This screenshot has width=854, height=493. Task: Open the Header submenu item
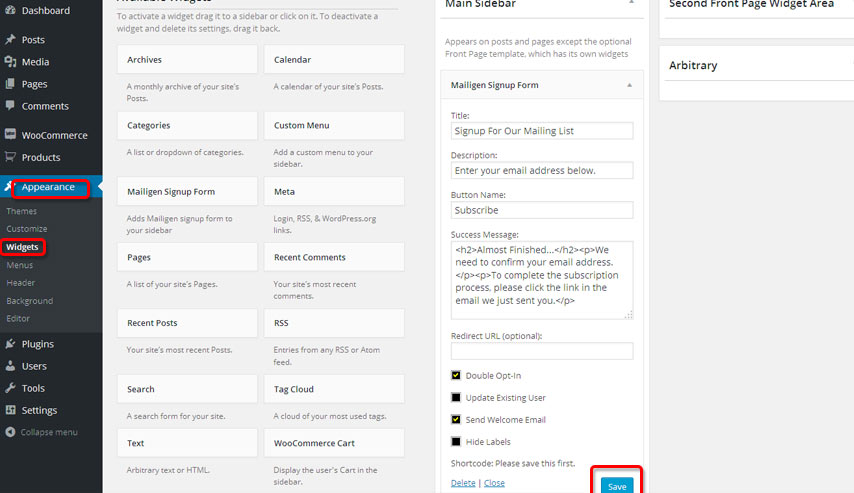tap(21, 283)
